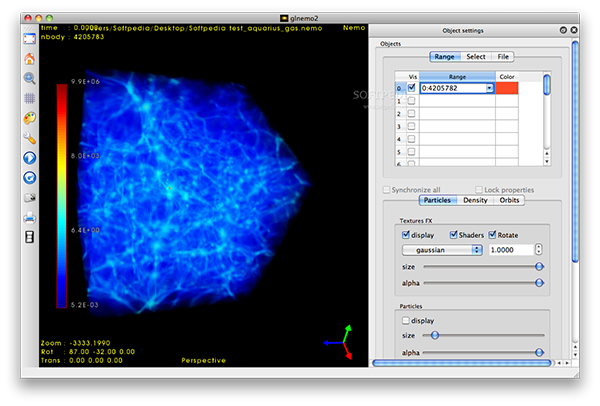The width and height of the screenshot is (600, 406).
Task: Toggle the grid display icon
Action: tap(29, 97)
